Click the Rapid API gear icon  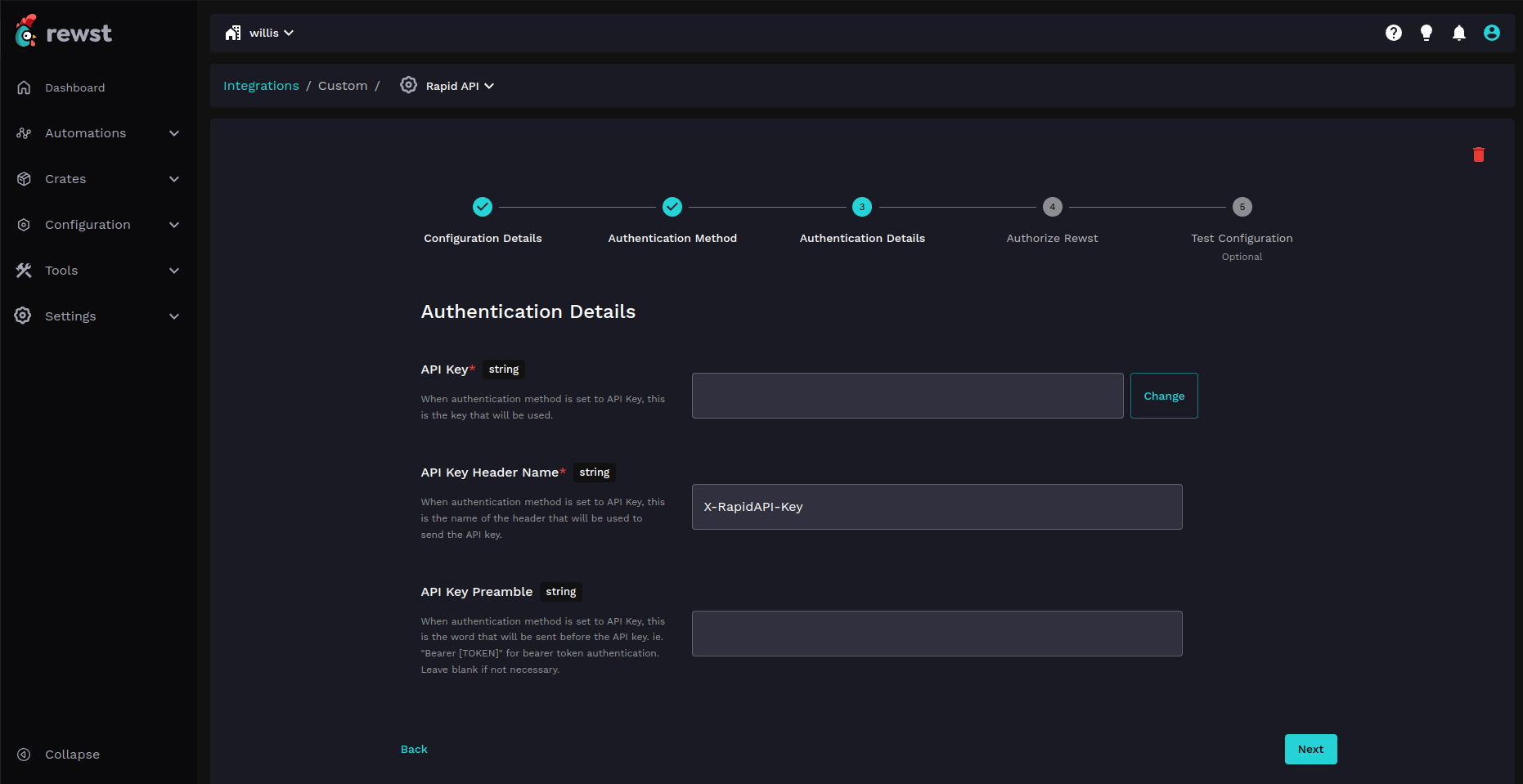click(408, 85)
